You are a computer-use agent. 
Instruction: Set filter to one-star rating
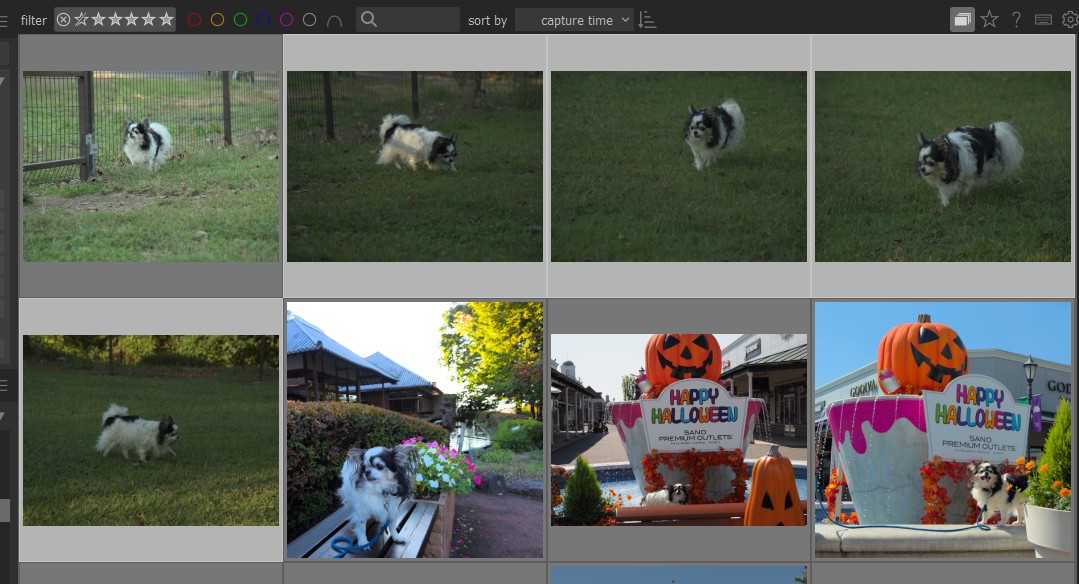[x=98, y=19]
